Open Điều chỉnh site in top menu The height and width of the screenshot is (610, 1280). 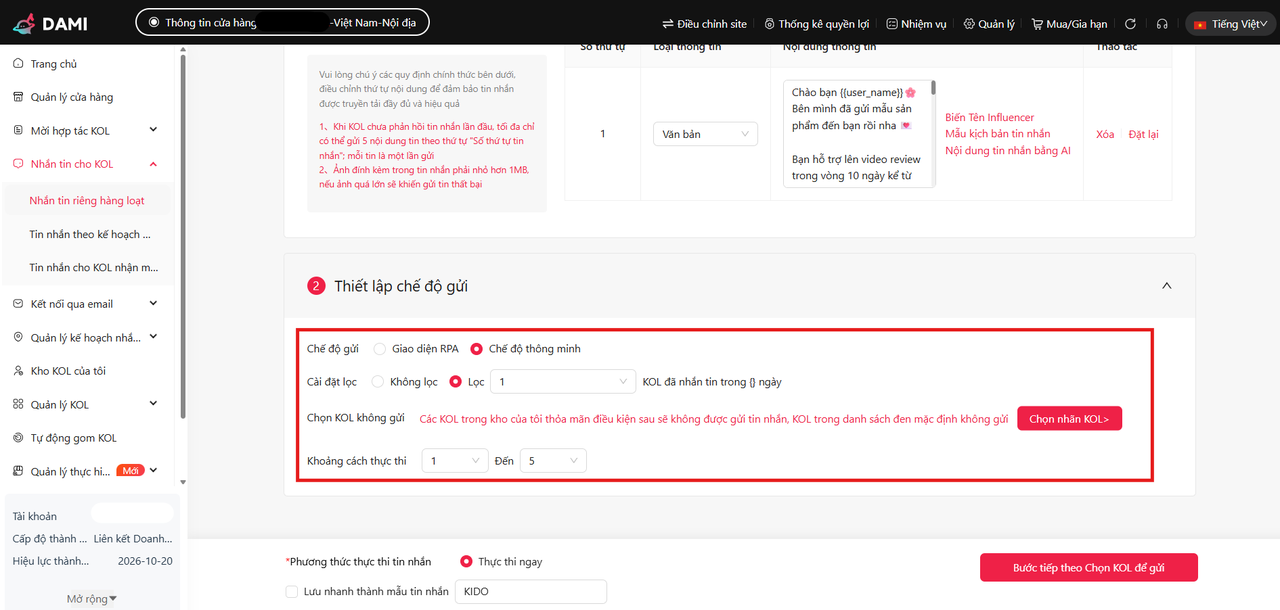[704, 24]
